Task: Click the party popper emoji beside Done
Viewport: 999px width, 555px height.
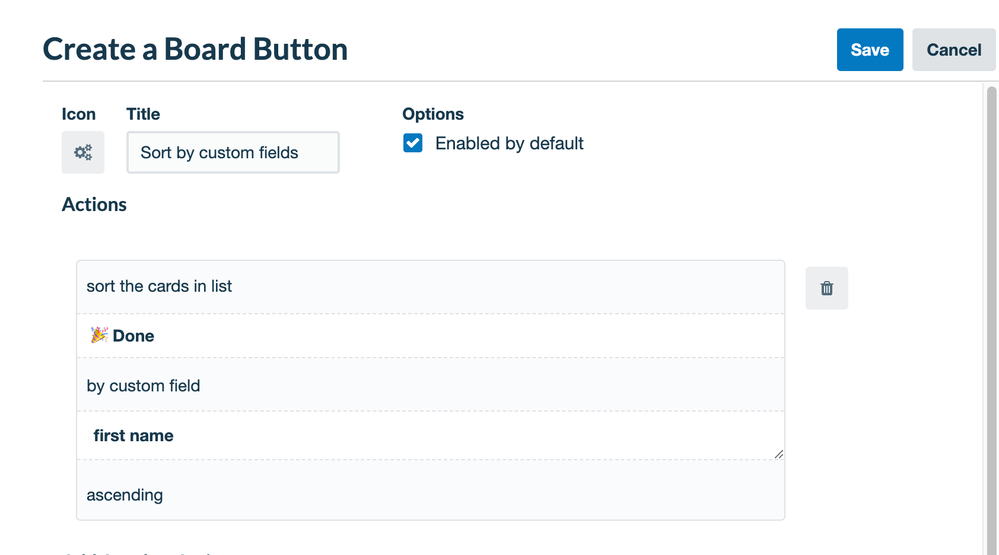Action: pyautogui.click(x=99, y=336)
